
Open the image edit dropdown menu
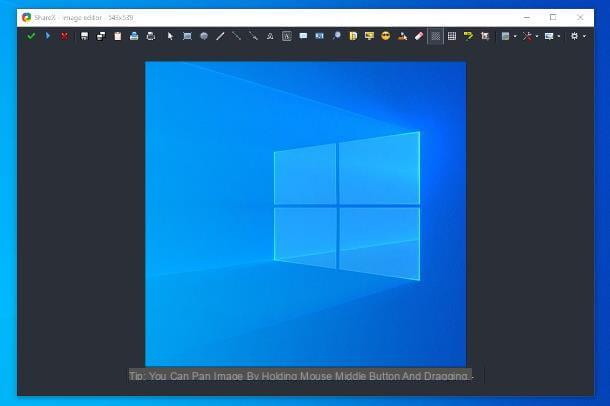click(508, 36)
